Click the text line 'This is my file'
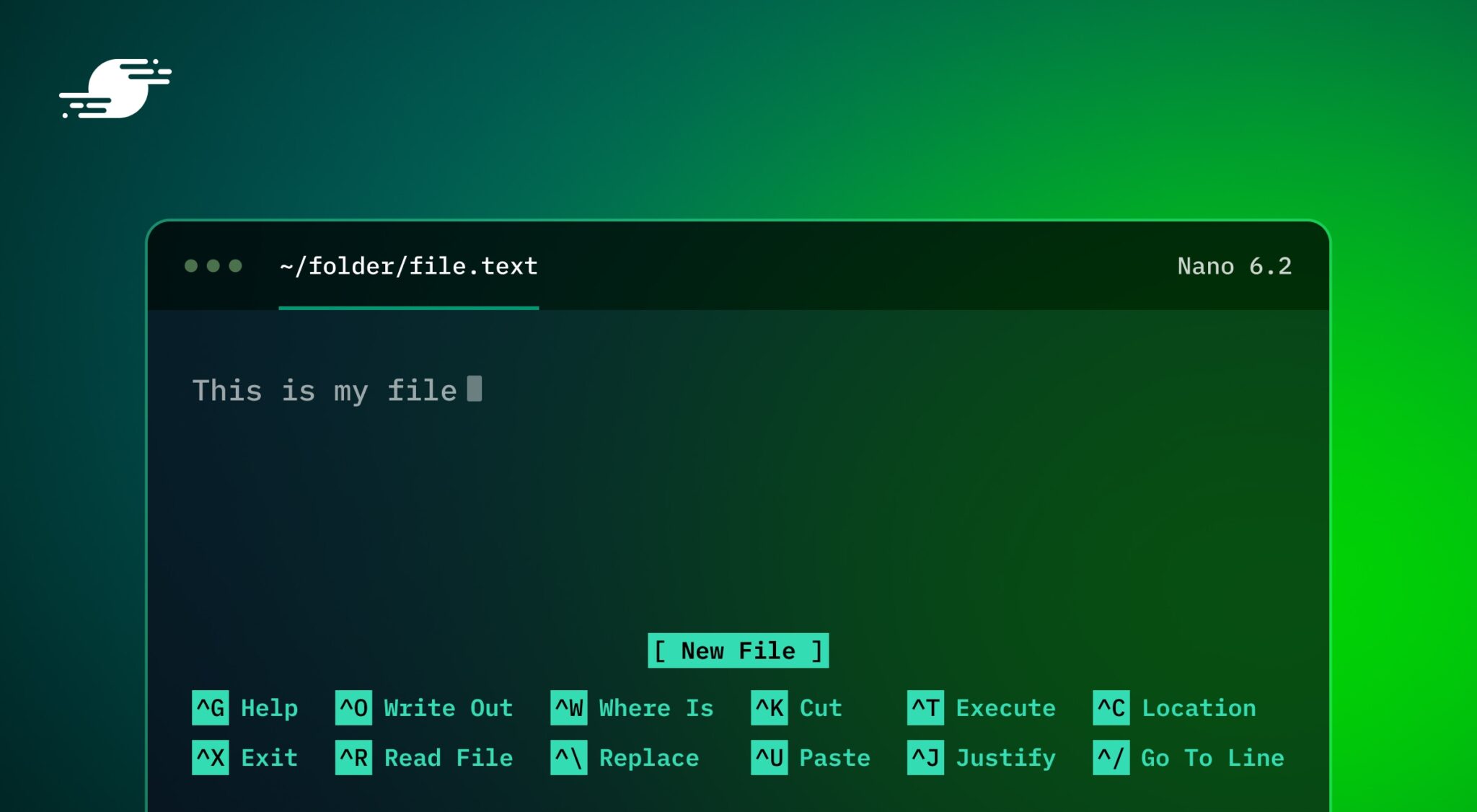 [x=325, y=391]
